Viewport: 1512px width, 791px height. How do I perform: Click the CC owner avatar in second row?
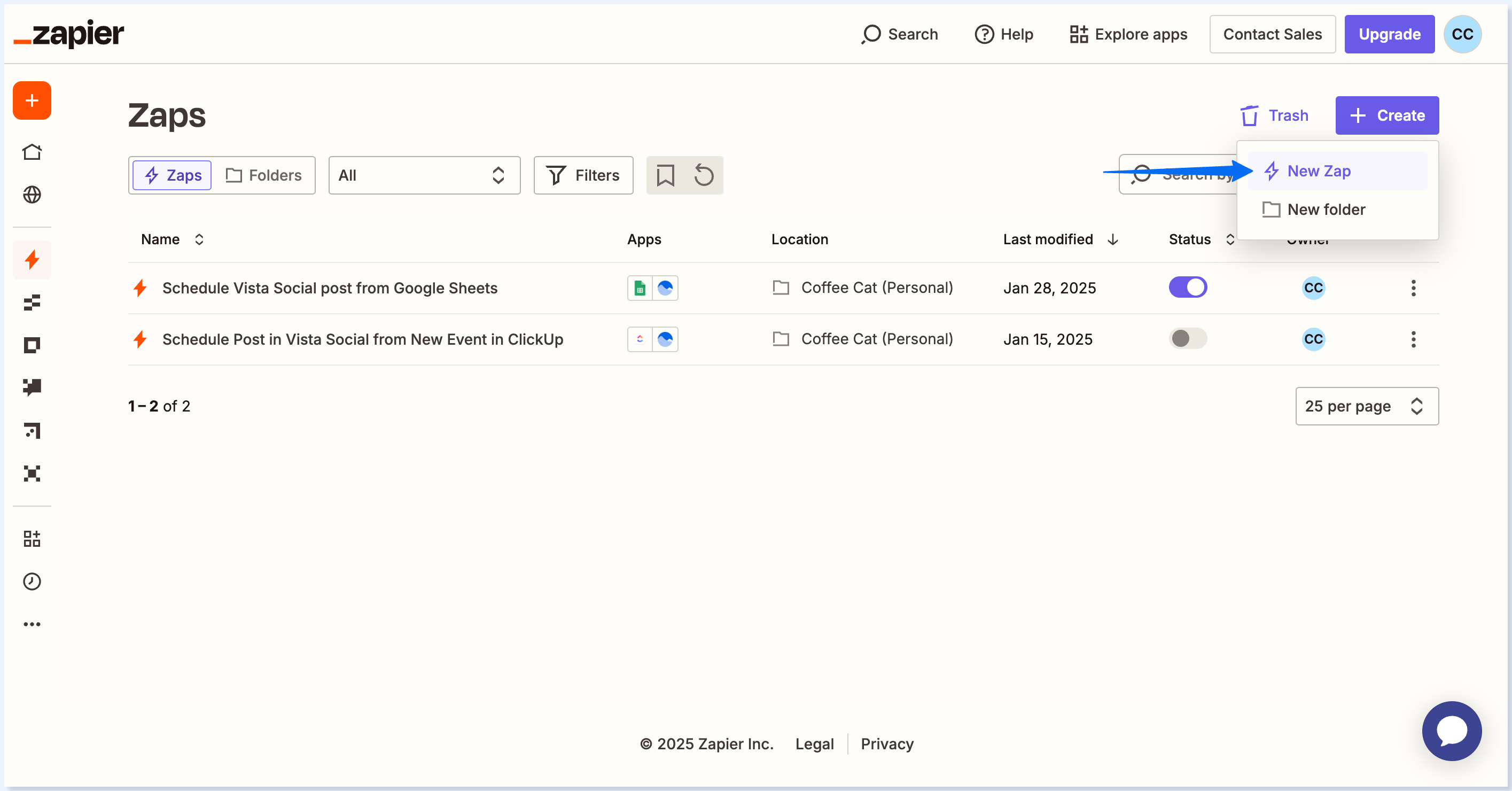click(1314, 339)
